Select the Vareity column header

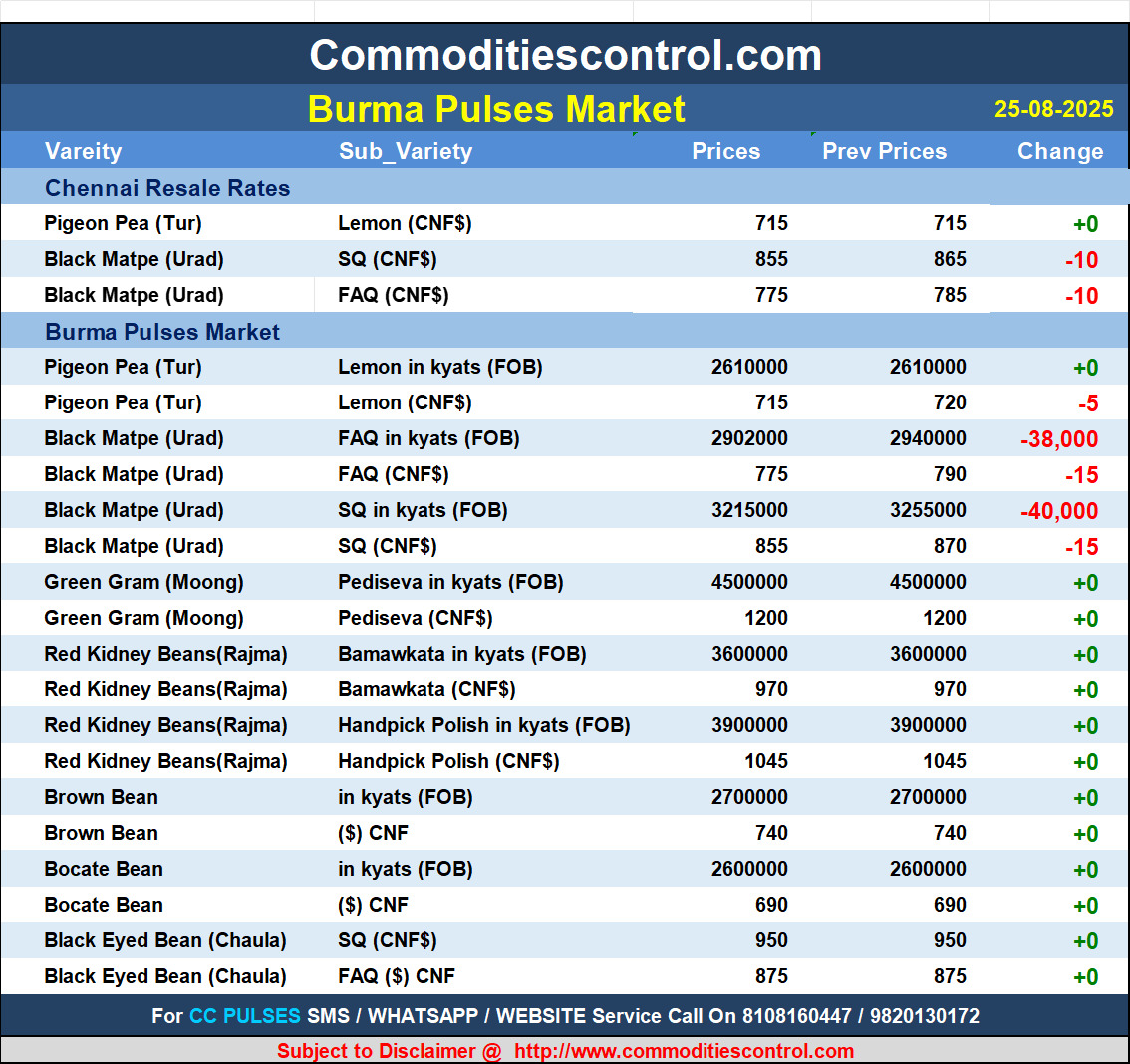point(83,151)
